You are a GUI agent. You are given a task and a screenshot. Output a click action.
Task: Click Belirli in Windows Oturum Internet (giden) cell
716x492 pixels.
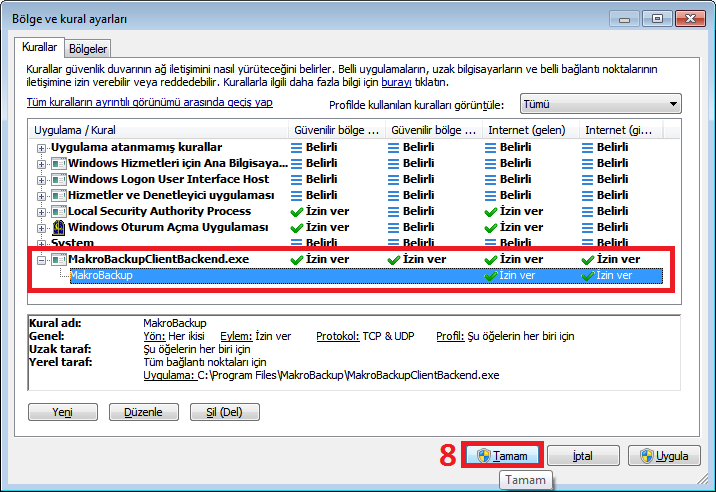pos(612,227)
